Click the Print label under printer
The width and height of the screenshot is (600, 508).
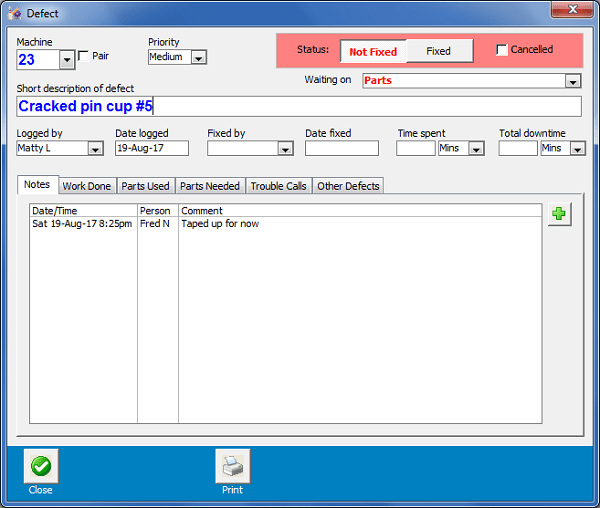pyautogui.click(x=232, y=490)
